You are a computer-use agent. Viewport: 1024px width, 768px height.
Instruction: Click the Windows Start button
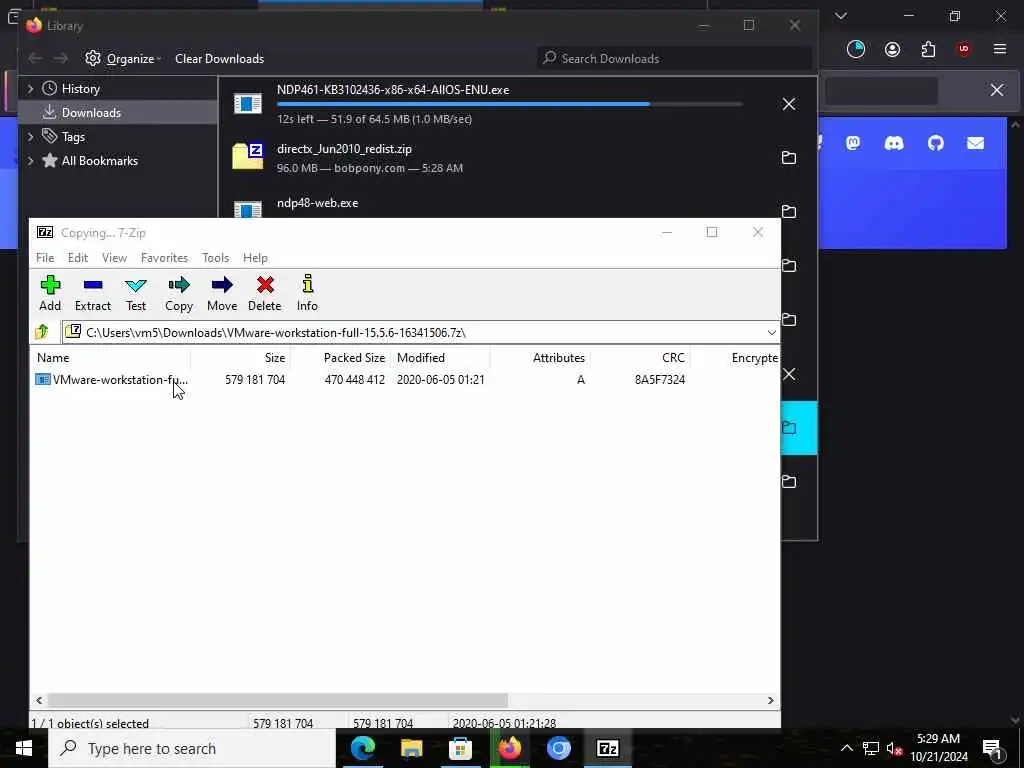(x=24, y=748)
